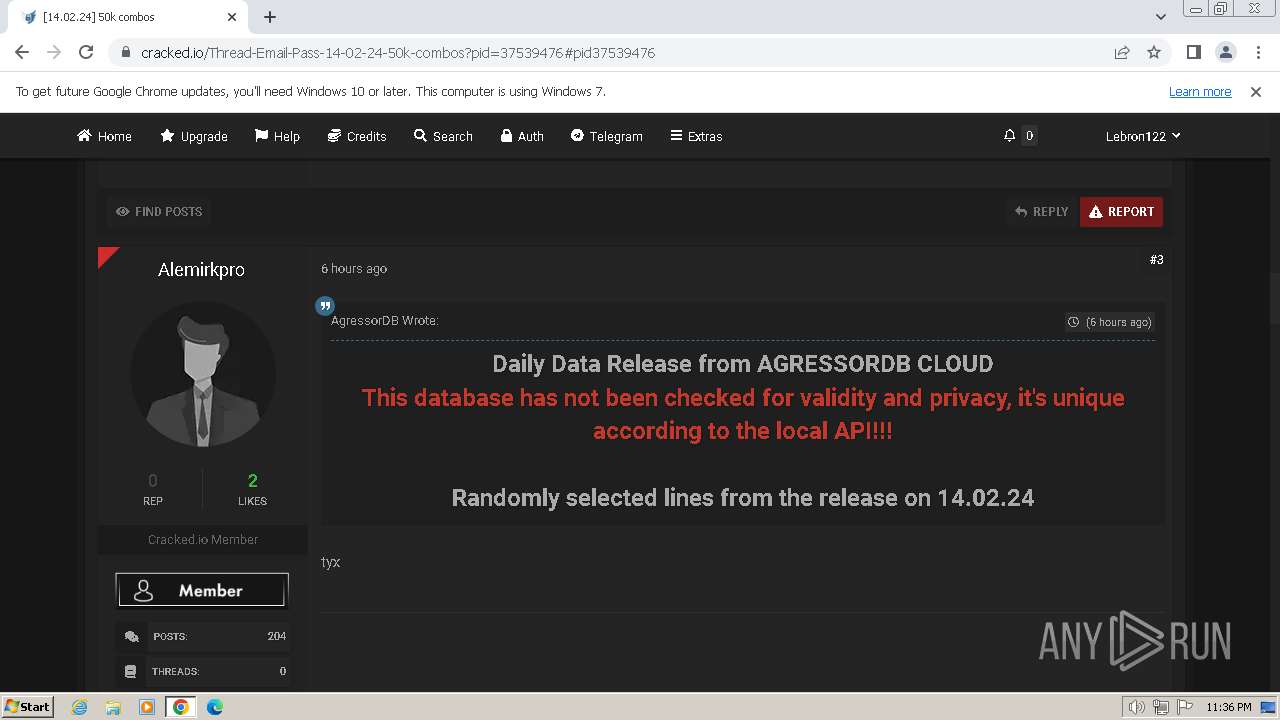This screenshot has height=720, width=1280.
Task: Click the AgressorDB Wrote quote header
Action: tap(385, 321)
